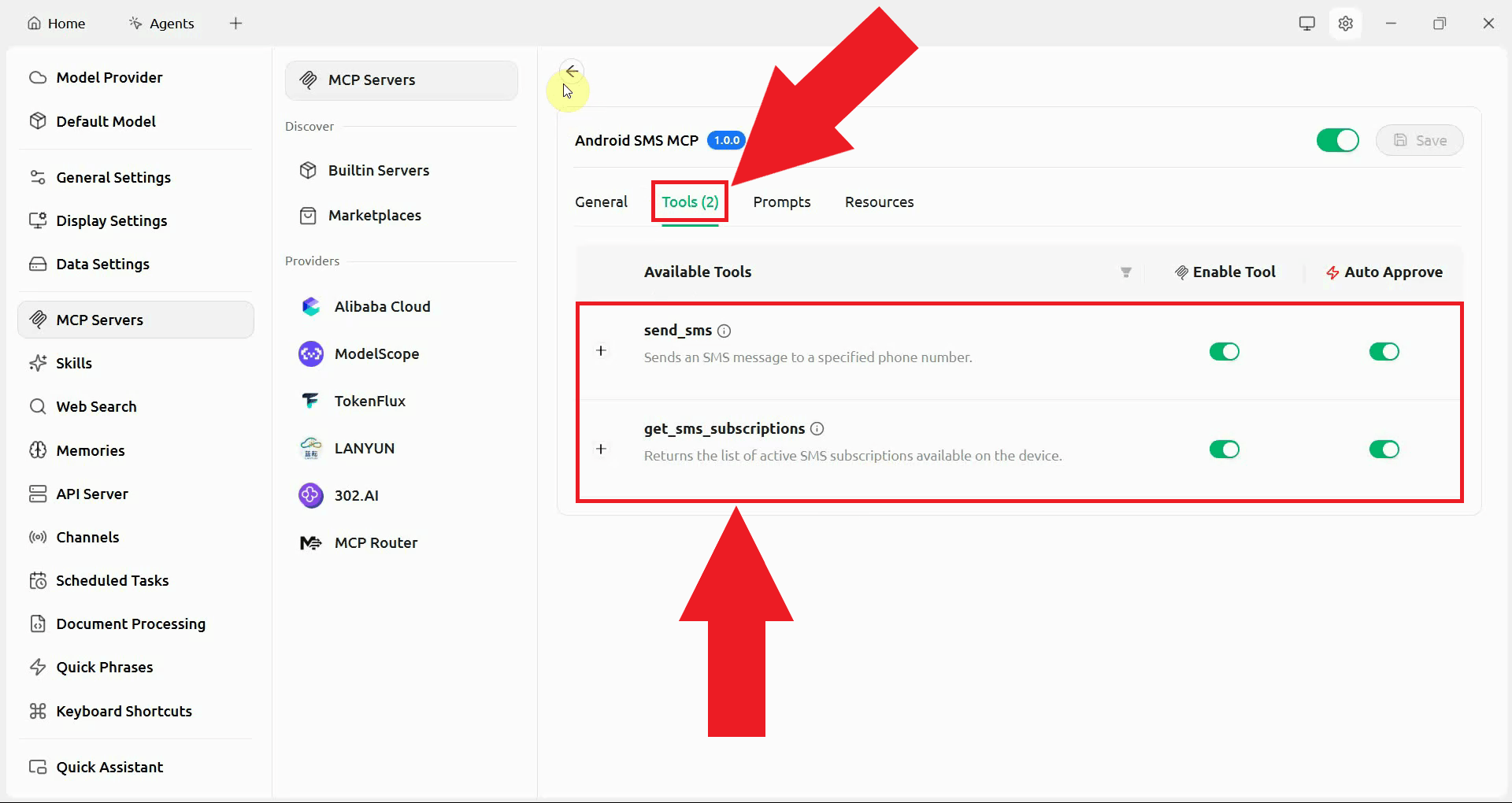
Task: Click the info icon beside send_sms
Action: pos(724,331)
